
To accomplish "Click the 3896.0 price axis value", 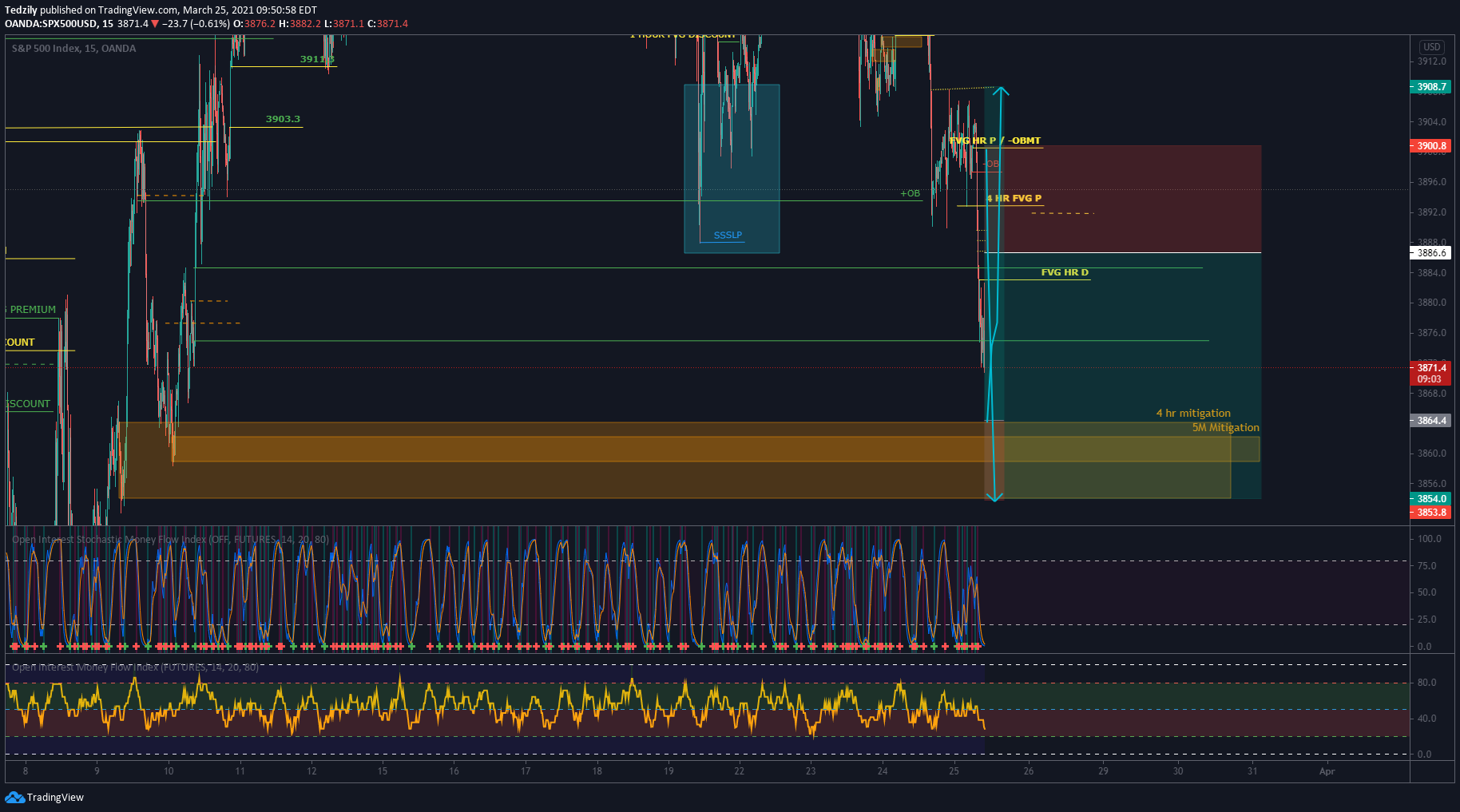I will coord(1431,182).
